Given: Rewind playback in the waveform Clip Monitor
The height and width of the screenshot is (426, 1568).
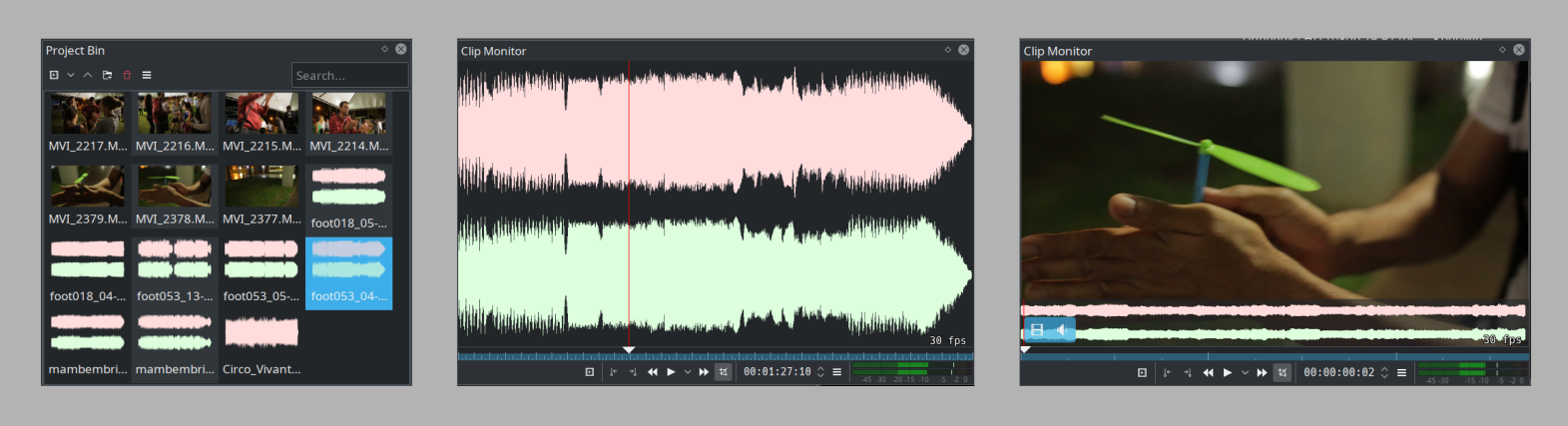Looking at the screenshot, I should 653,372.
